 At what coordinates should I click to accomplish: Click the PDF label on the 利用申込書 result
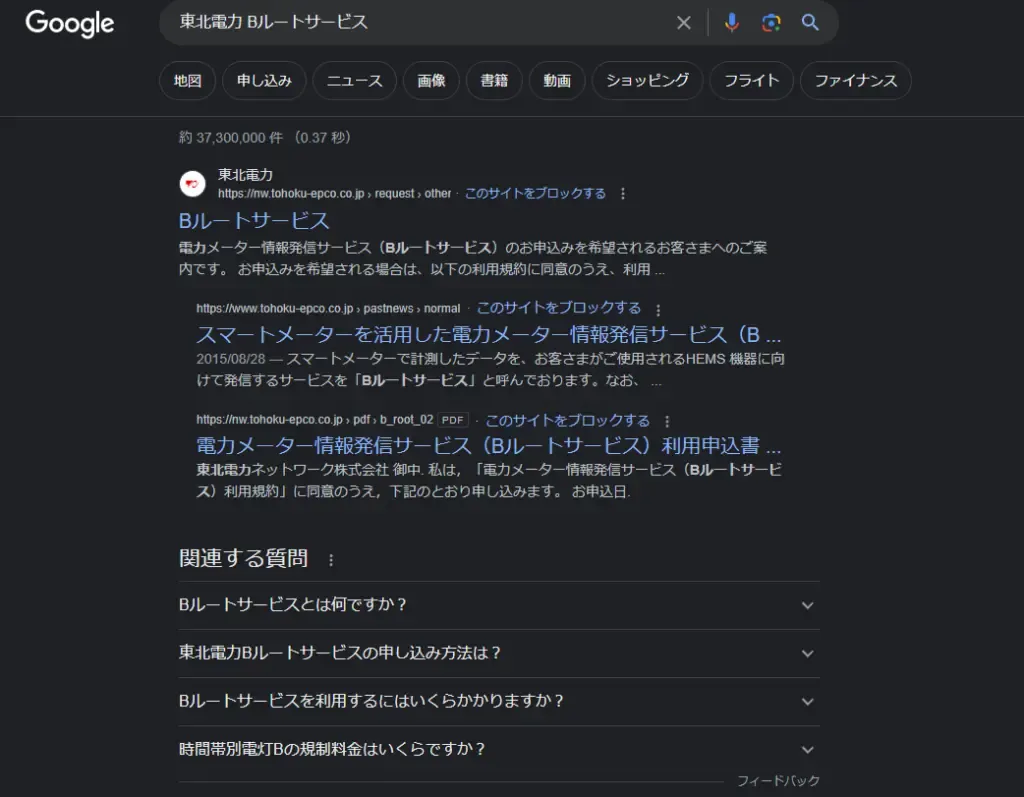451,420
